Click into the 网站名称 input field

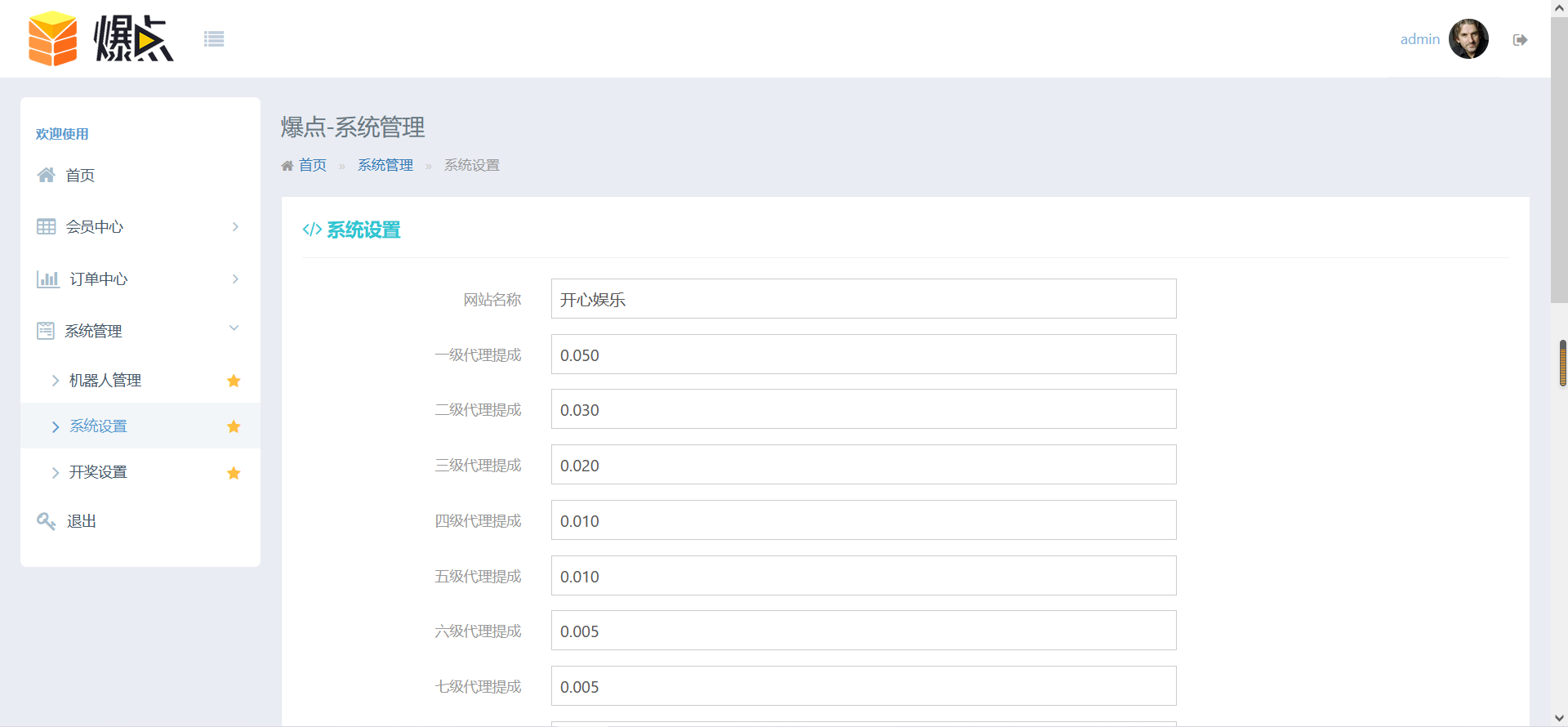click(863, 299)
